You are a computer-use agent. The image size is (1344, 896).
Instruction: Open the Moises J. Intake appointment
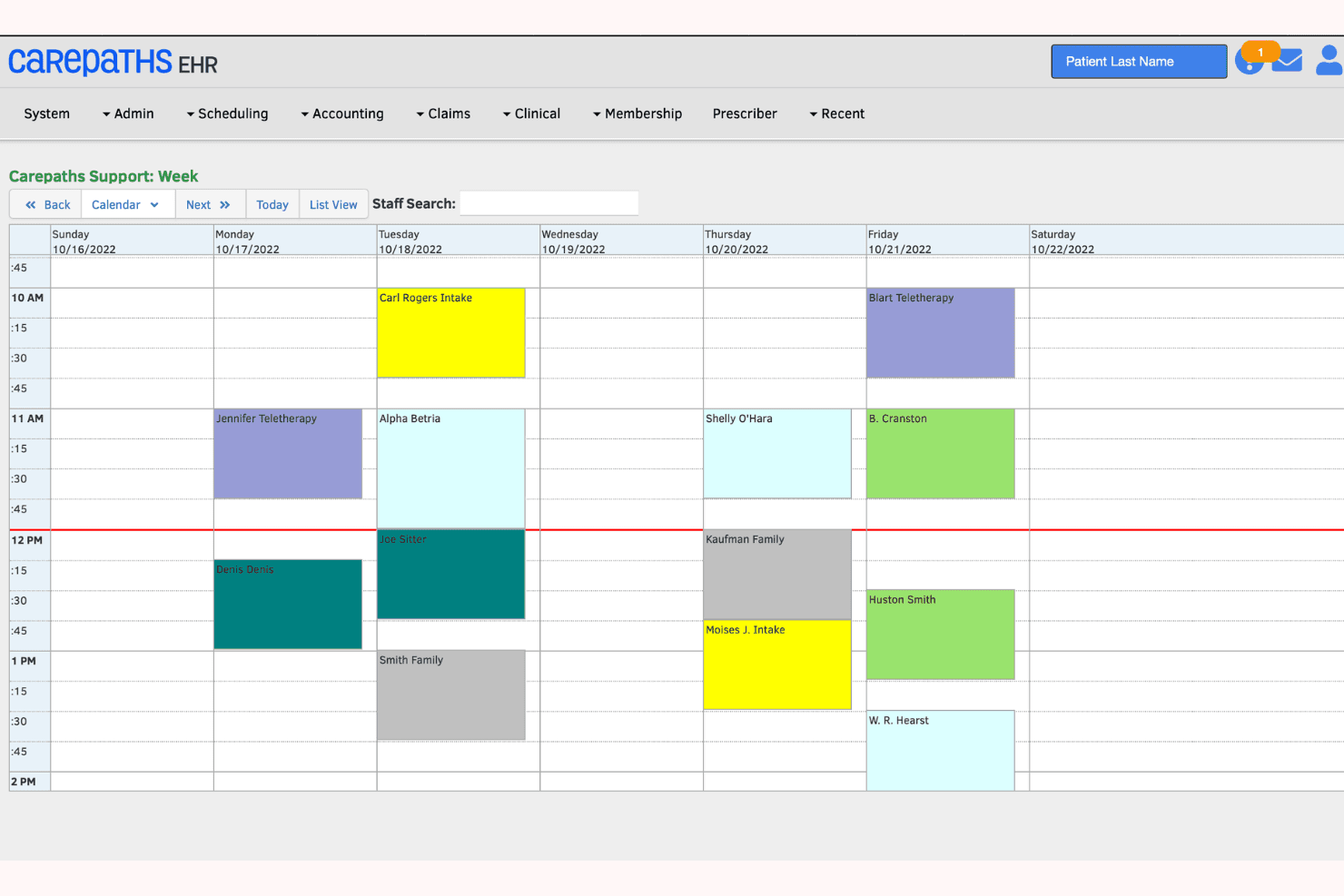[777, 665]
